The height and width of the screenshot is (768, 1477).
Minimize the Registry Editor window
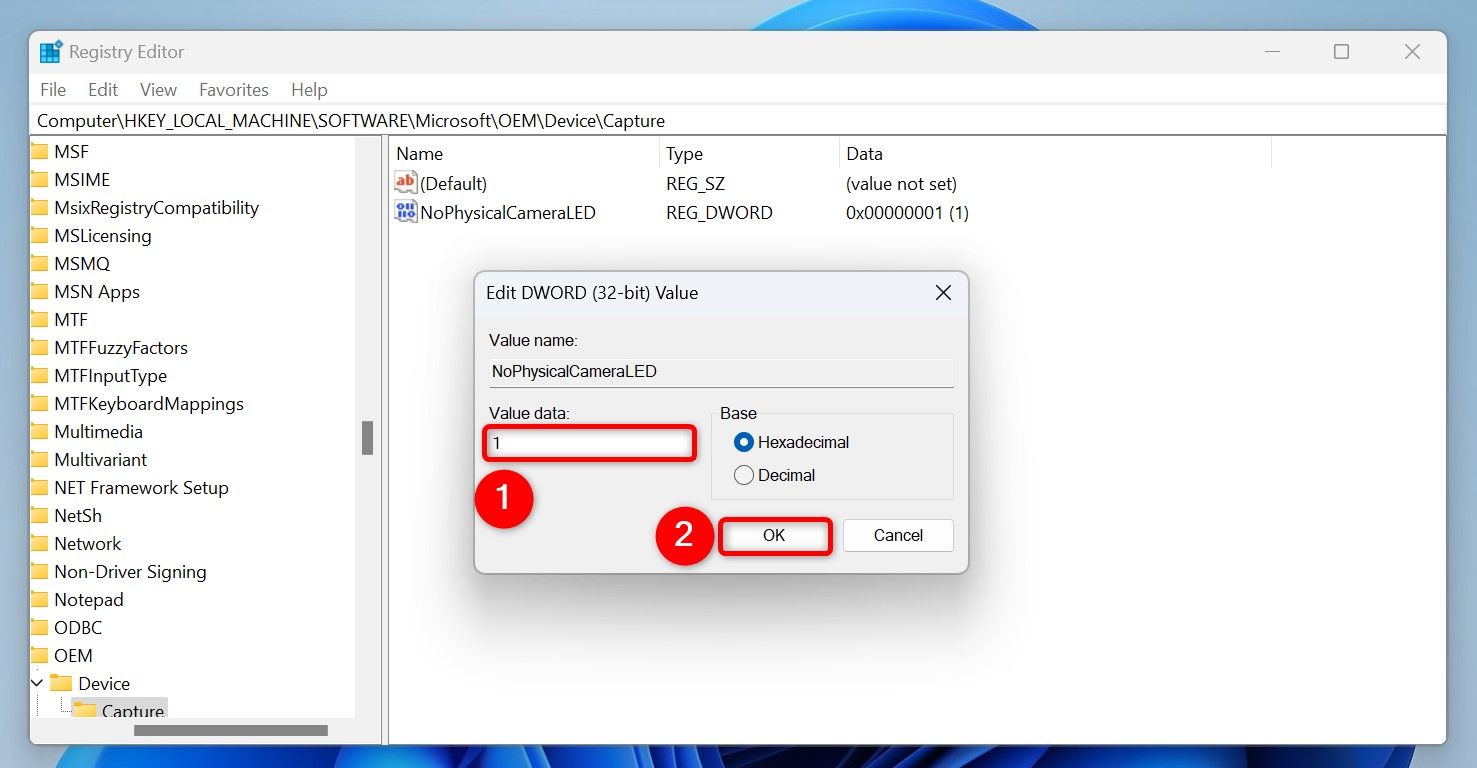[x=1271, y=52]
